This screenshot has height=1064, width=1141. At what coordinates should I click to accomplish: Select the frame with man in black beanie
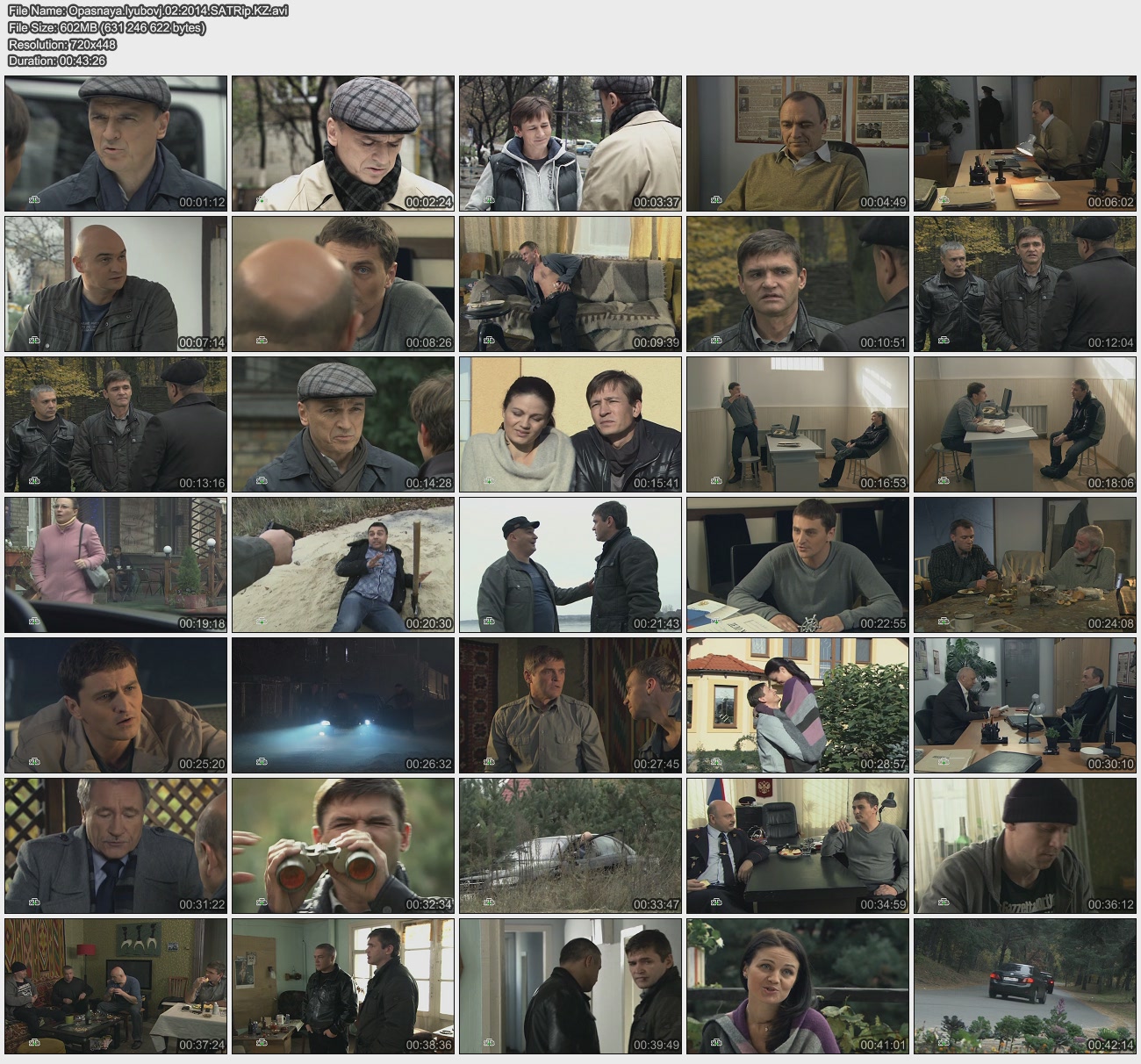tap(1025, 845)
